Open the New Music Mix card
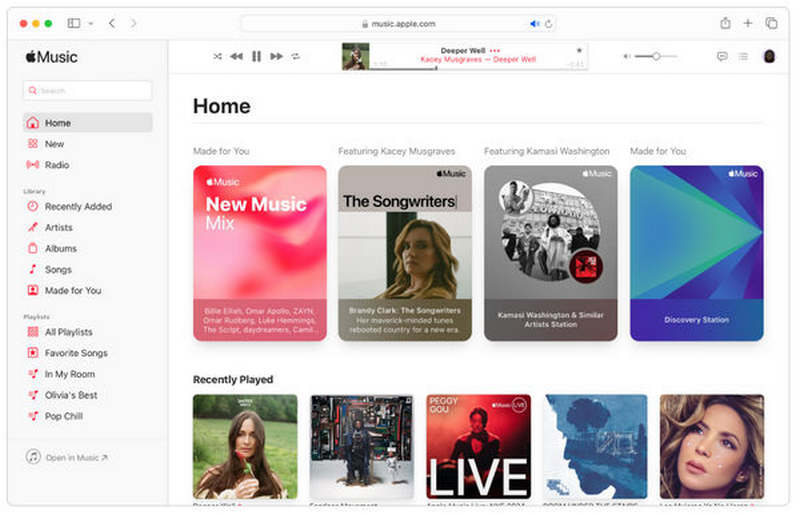Image resolution: width=800 pixels, height=515 pixels. pyautogui.click(x=260, y=253)
